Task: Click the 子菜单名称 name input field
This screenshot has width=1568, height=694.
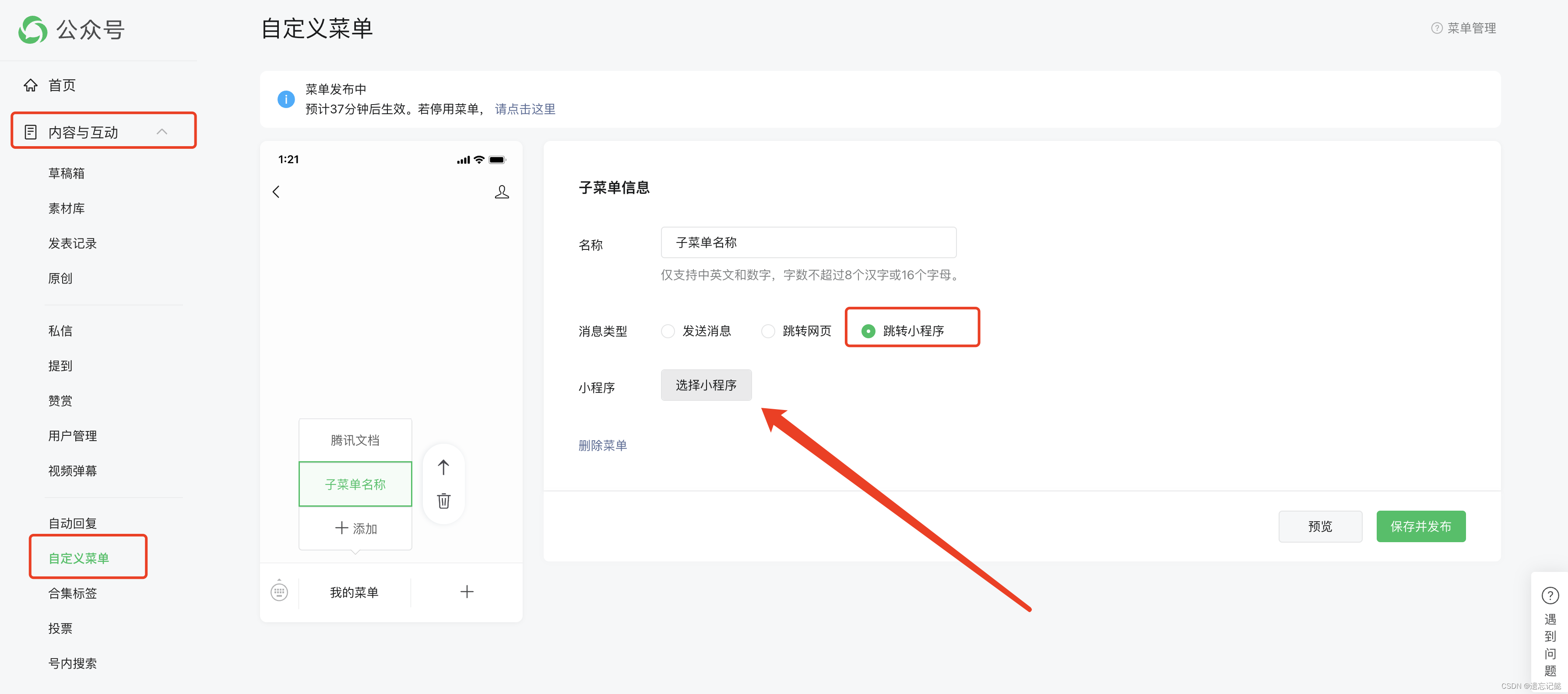Action: (x=808, y=243)
